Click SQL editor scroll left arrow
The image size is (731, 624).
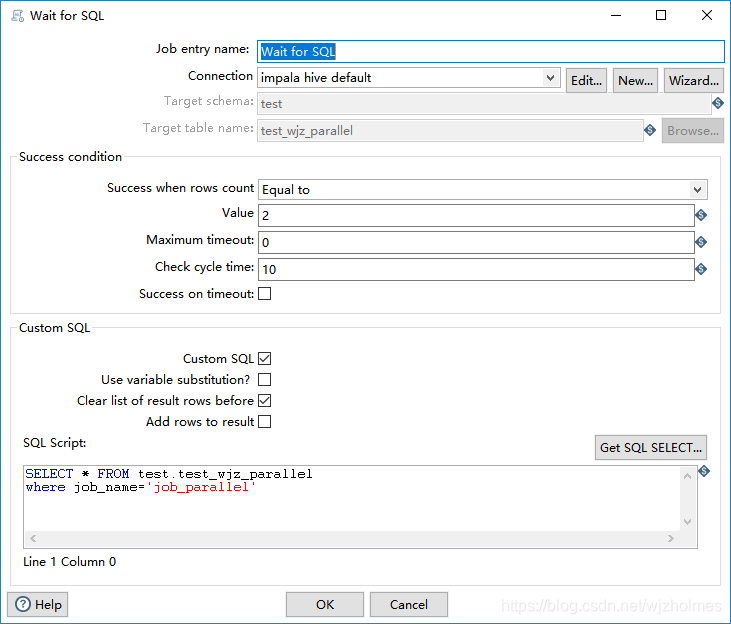33,538
